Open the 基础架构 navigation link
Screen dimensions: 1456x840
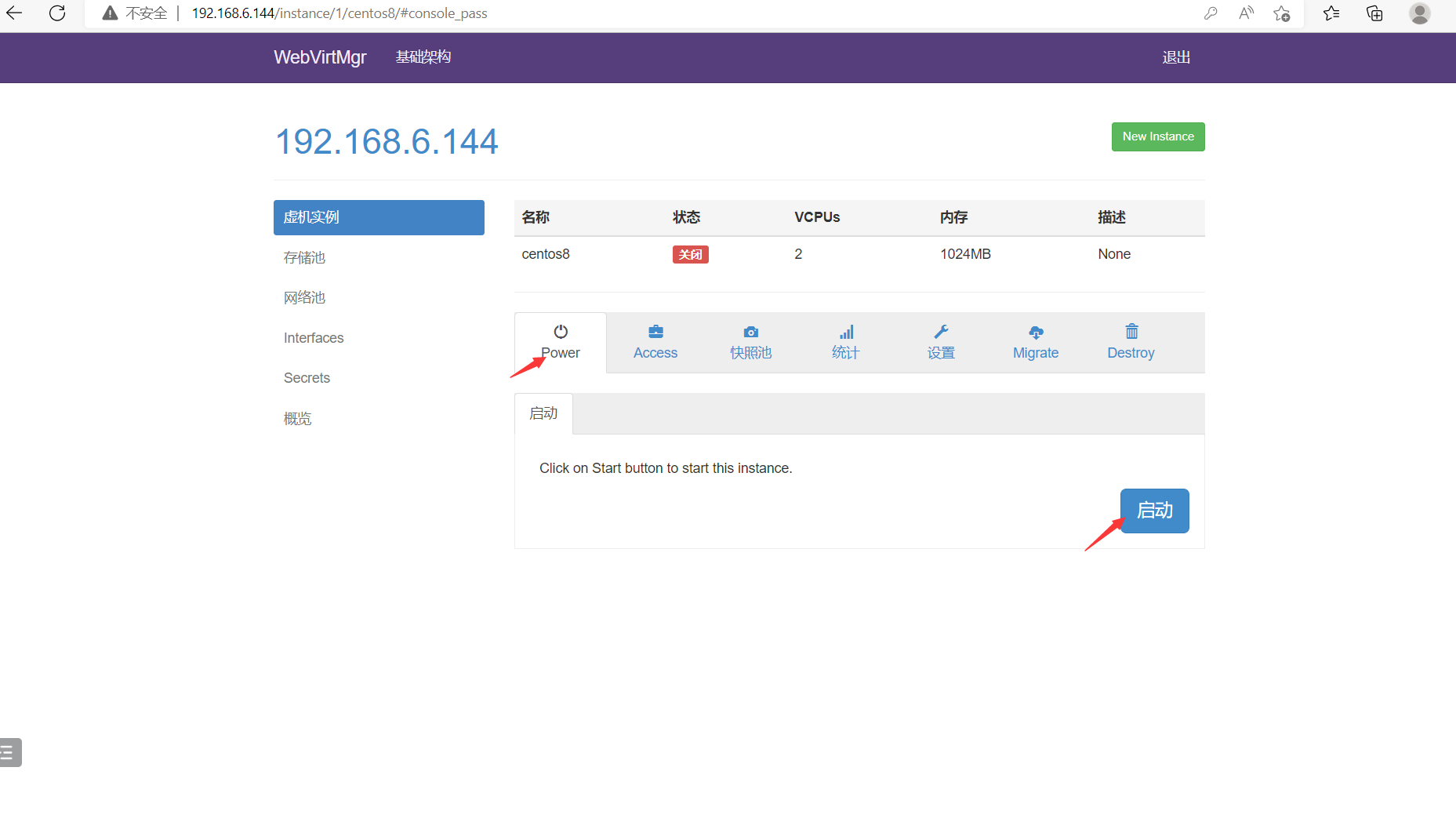[423, 57]
